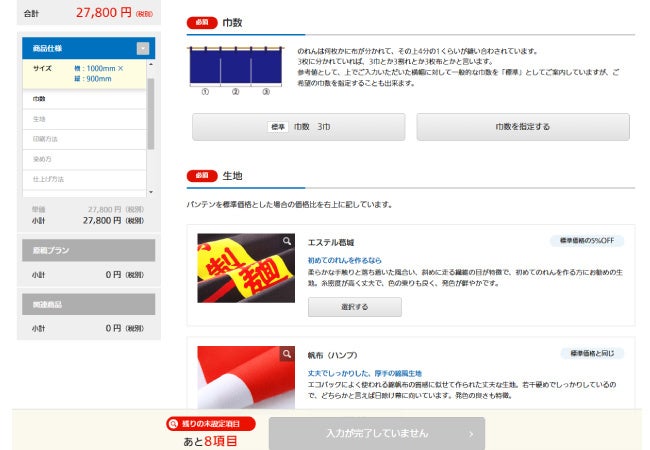Click the 必須 badge beside 巾数 heading
Viewport: 650px width, 450px height.
click(x=202, y=22)
